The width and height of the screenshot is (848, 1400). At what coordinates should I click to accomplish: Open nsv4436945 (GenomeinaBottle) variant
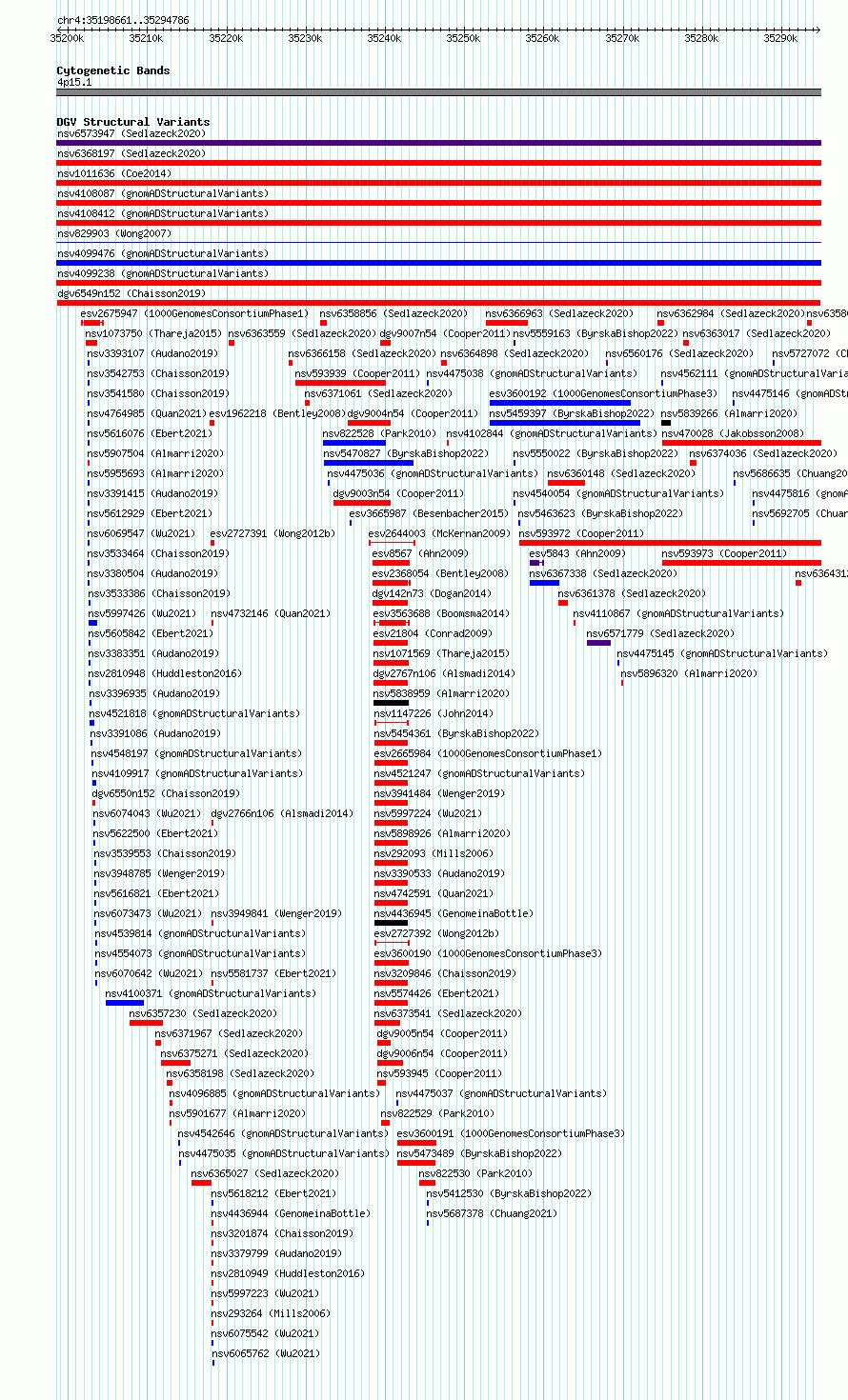coord(454,913)
